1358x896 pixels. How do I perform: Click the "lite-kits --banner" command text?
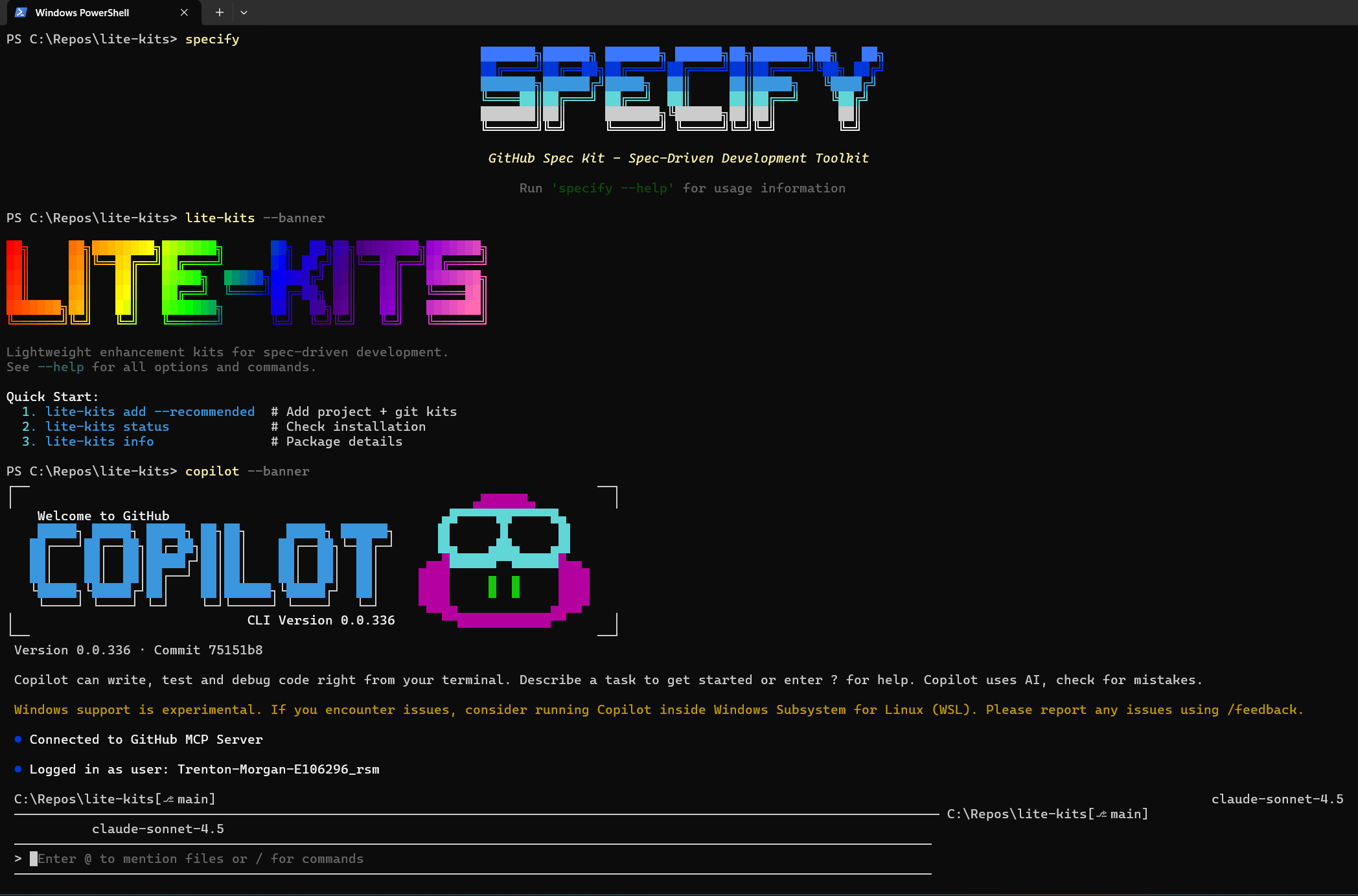[255, 218]
